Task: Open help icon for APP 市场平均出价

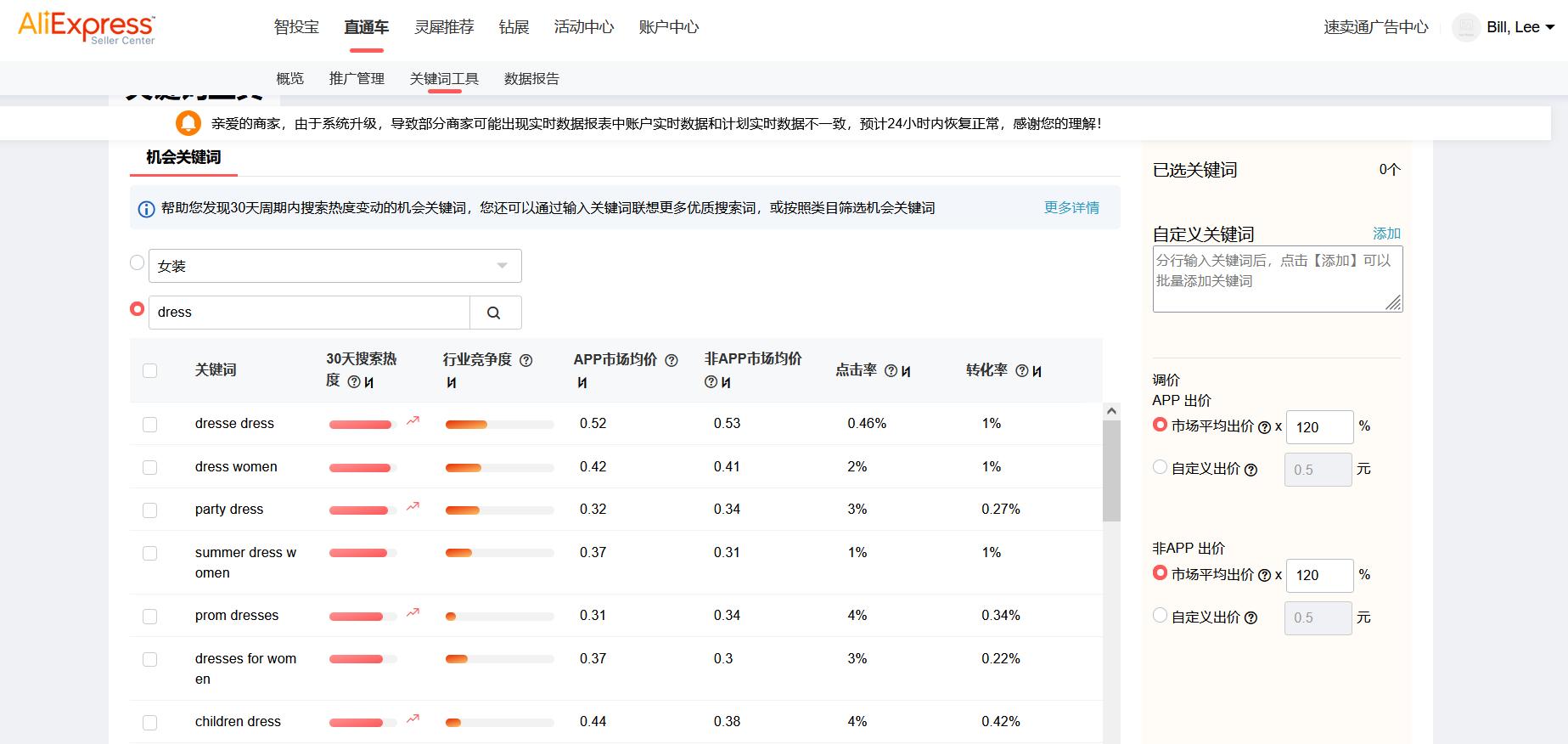Action: tap(1264, 428)
